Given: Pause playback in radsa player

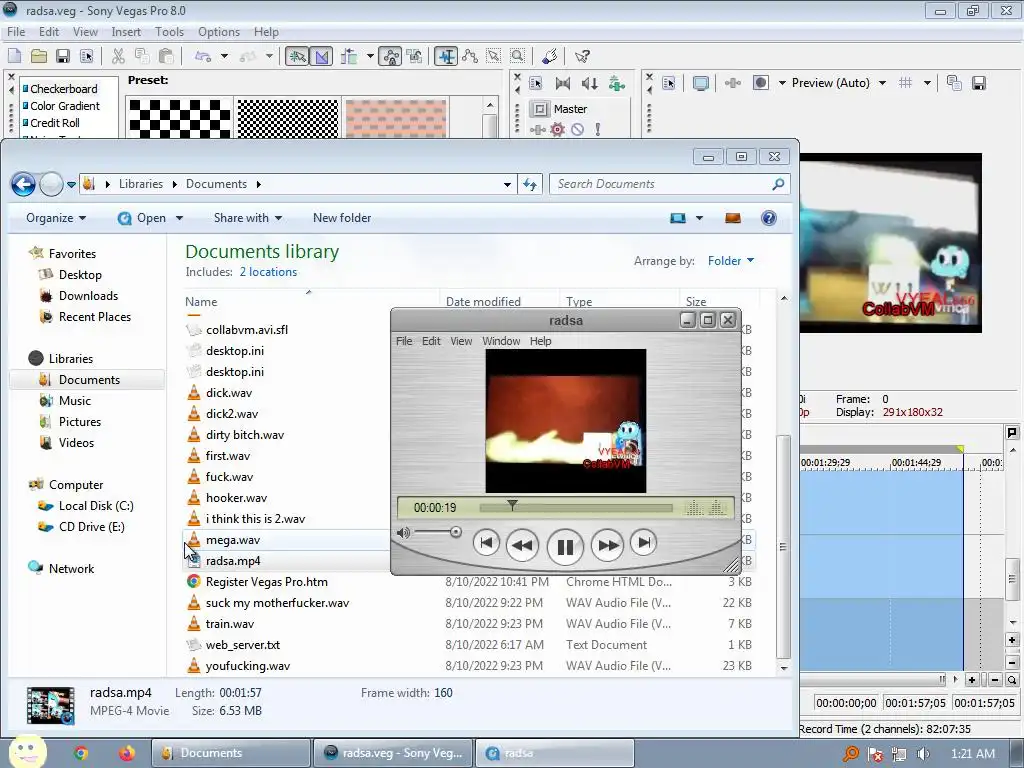Looking at the screenshot, I should [565, 546].
